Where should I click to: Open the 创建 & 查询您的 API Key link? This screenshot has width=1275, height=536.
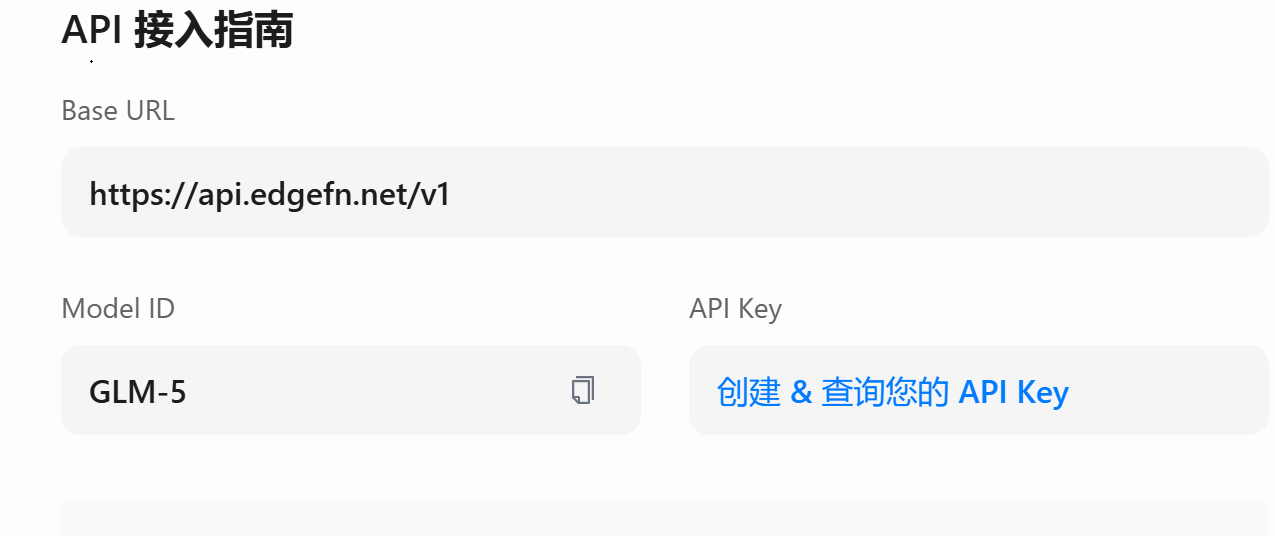(x=892, y=392)
